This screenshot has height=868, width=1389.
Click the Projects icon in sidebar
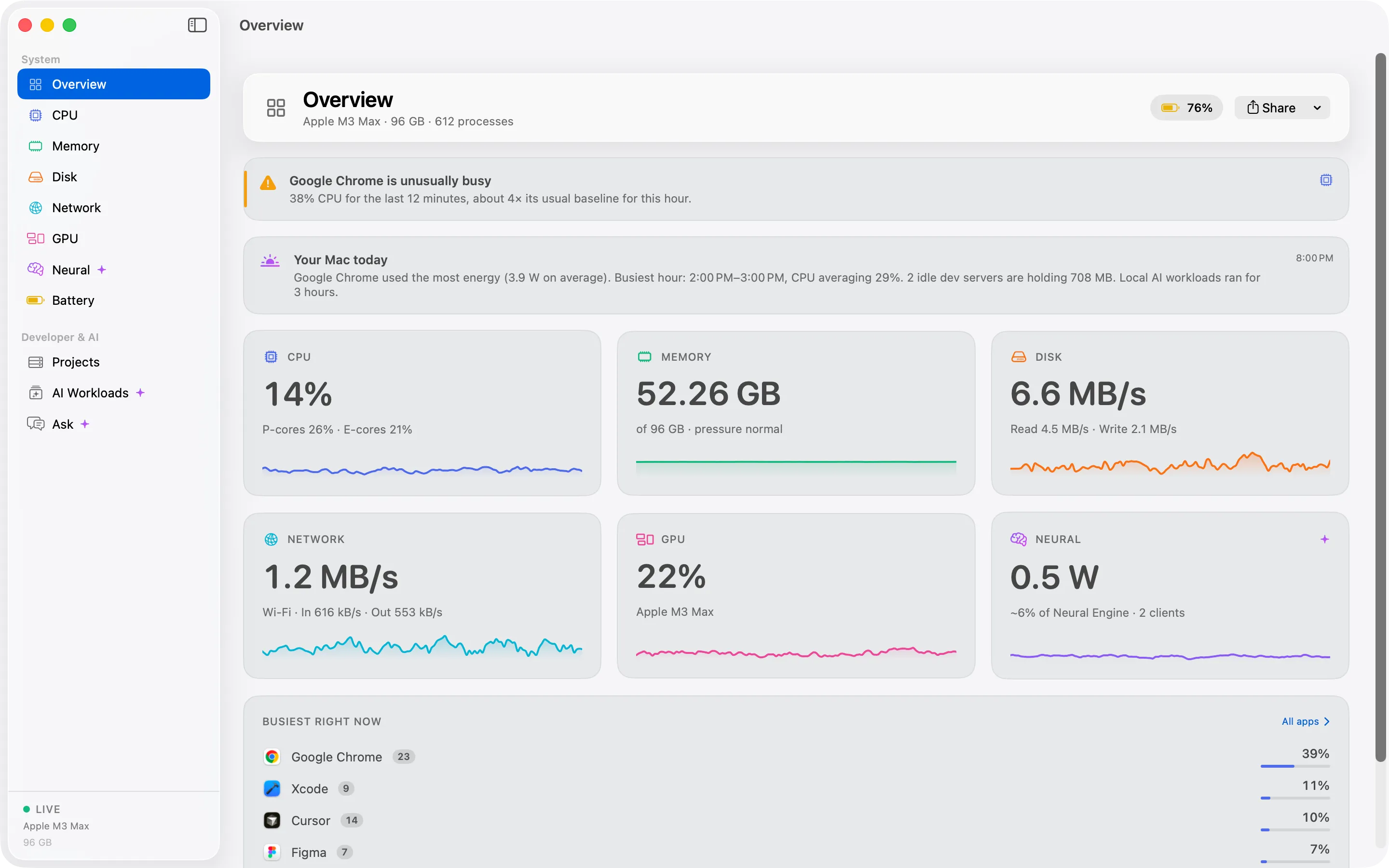[36, 362]
